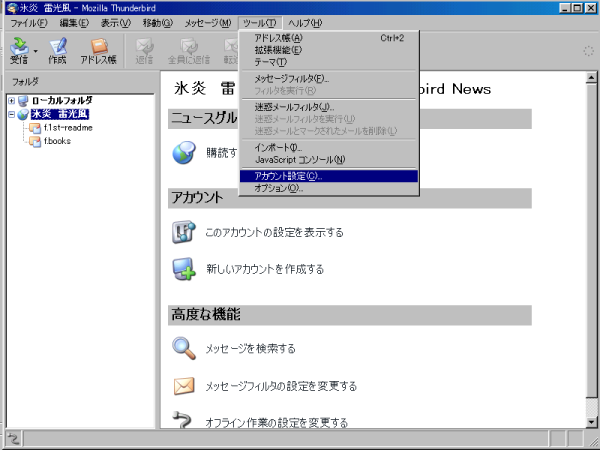
Task: Close the ツール(T) menu
Action: pyautogui.click(x=259, y=23)
